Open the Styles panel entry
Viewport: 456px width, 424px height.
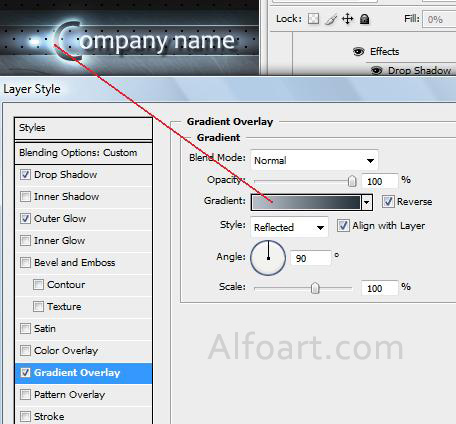click(84, 128)
